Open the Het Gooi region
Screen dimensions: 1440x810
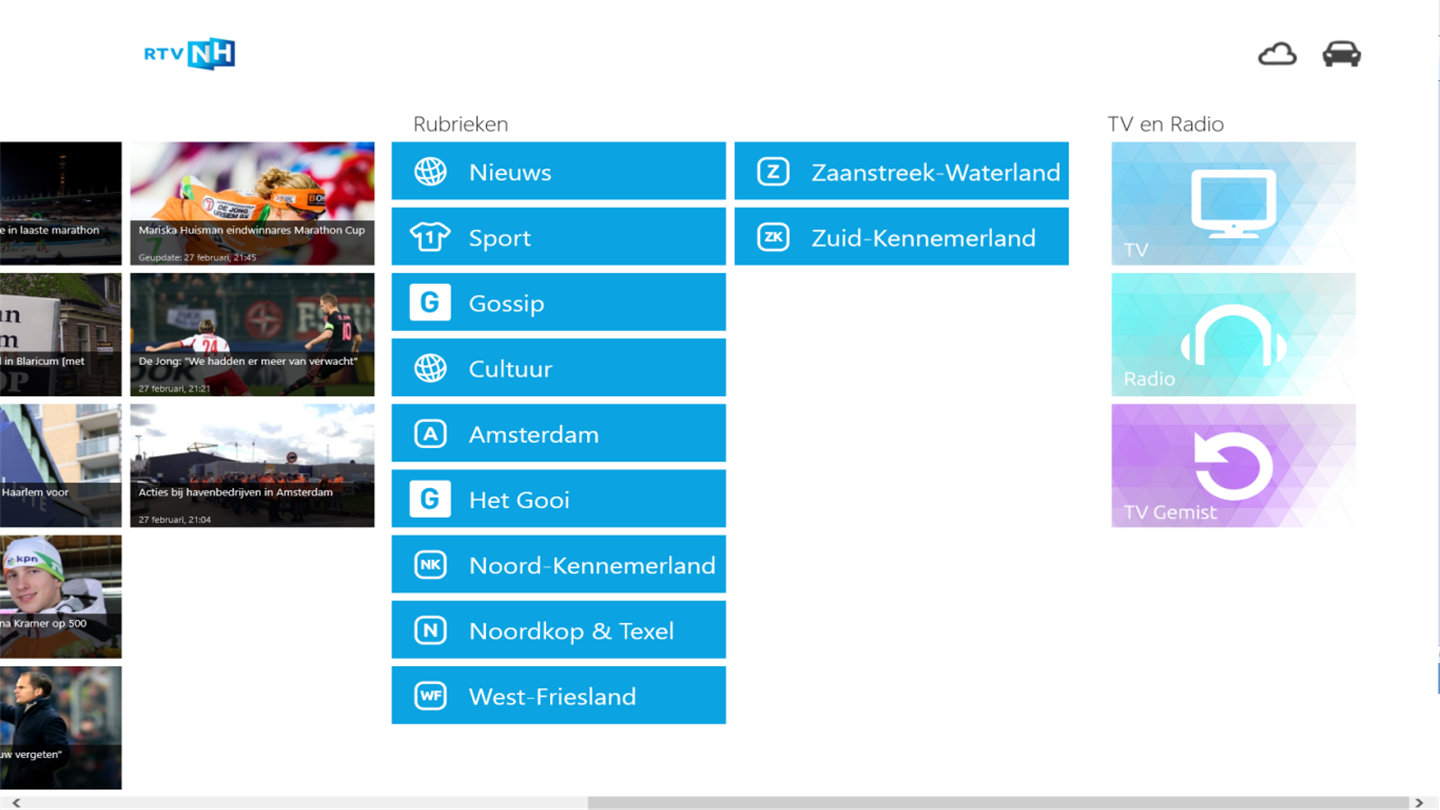pos(558,499)
